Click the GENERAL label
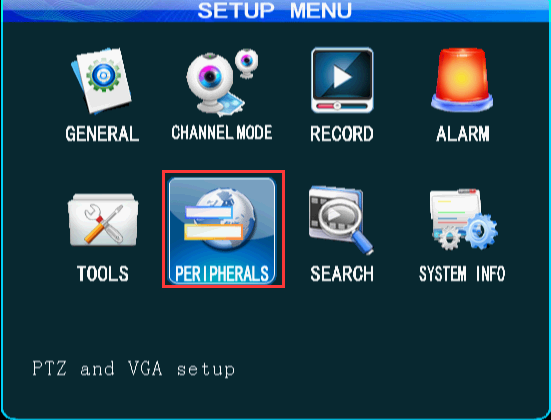Screen dimensions: 551x420 [102, 134]
